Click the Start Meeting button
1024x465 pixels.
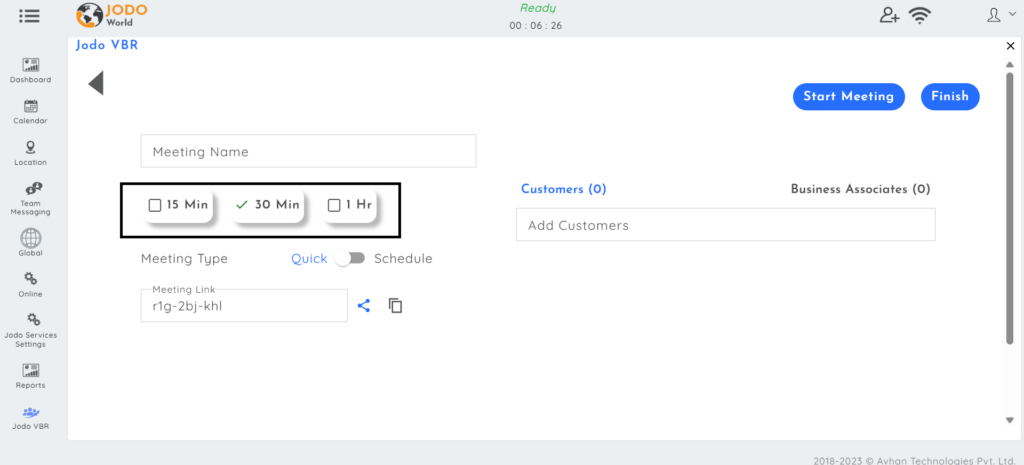848,97
